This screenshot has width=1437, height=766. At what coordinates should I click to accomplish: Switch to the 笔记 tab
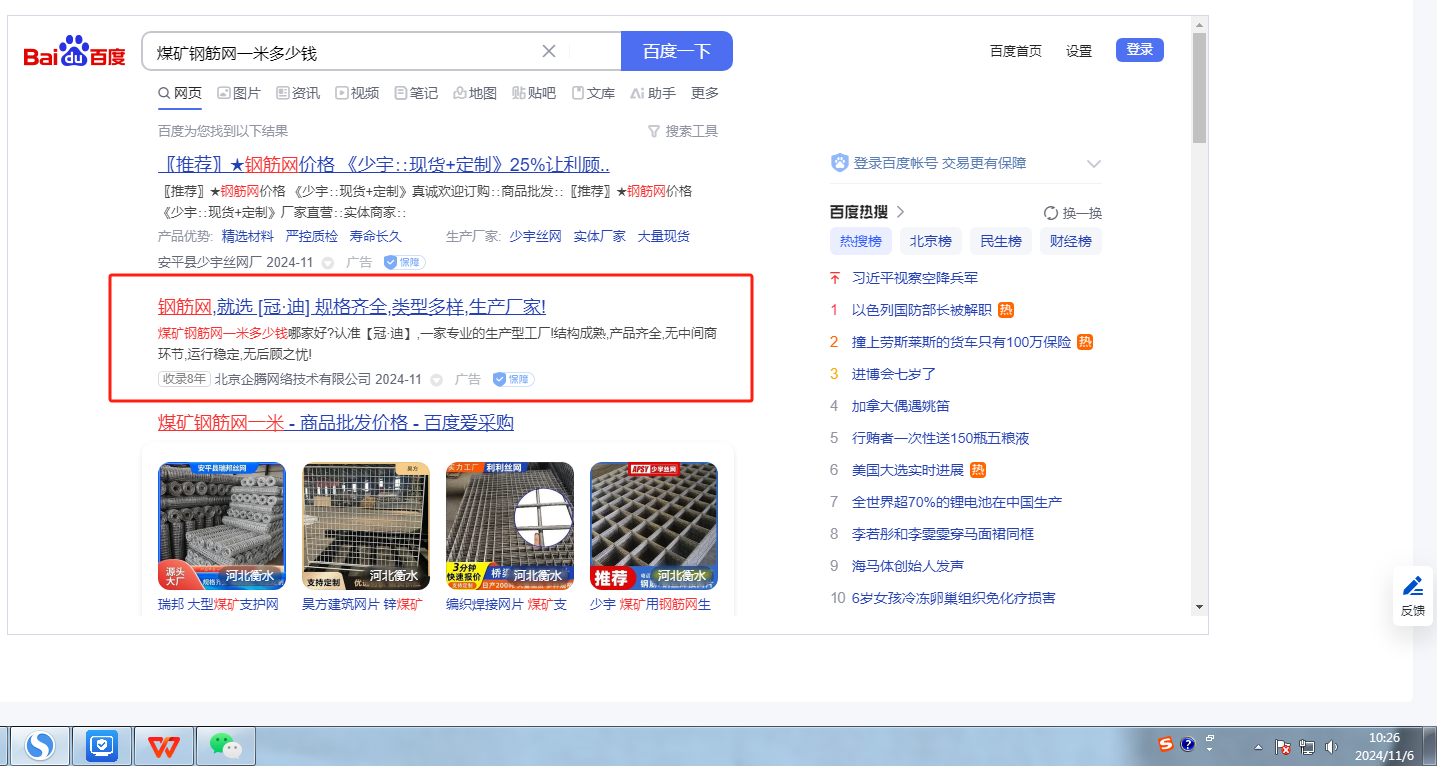tap(416, 93)
